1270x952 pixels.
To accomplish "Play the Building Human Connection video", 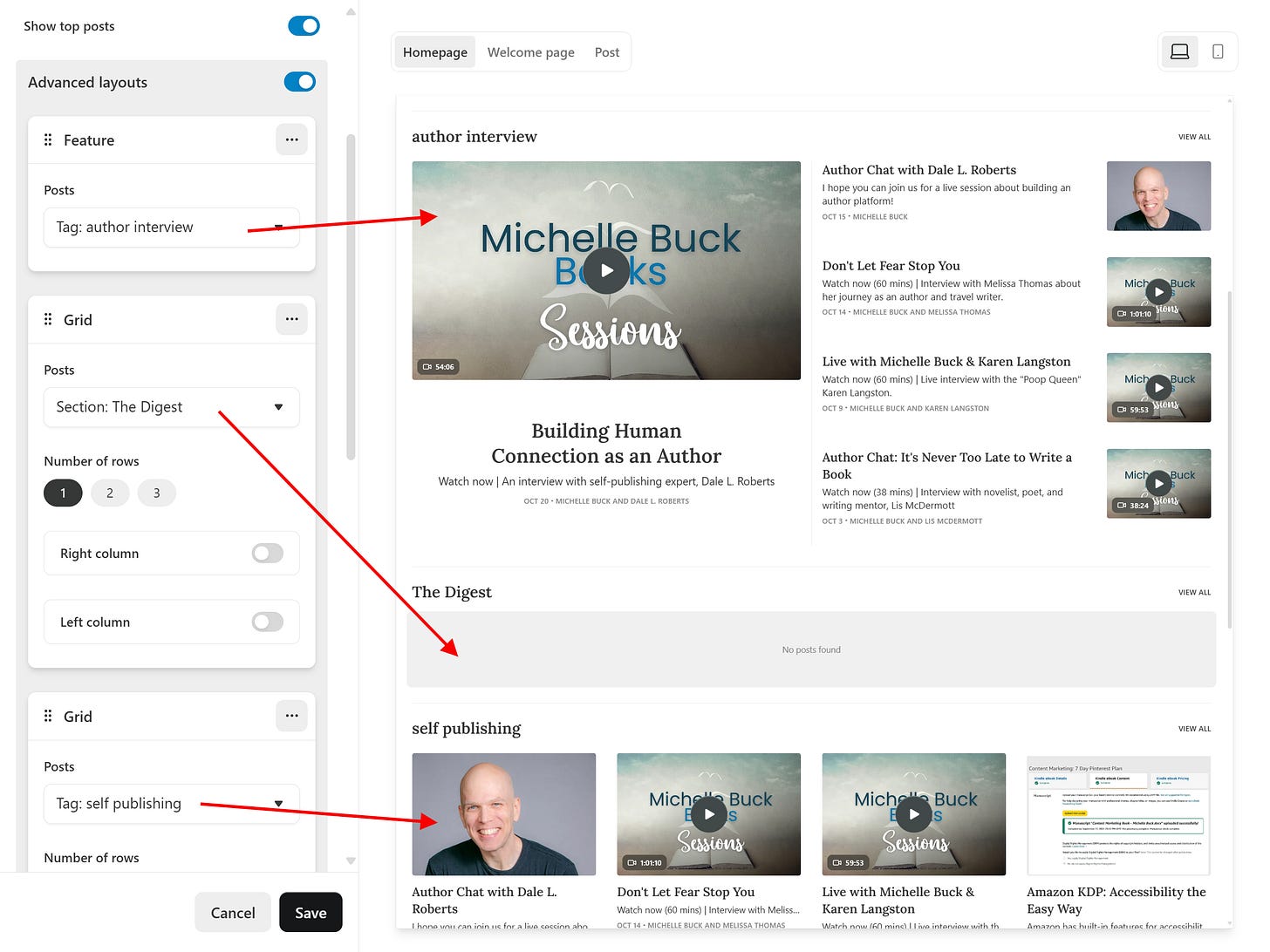I will tap(606, 270).
